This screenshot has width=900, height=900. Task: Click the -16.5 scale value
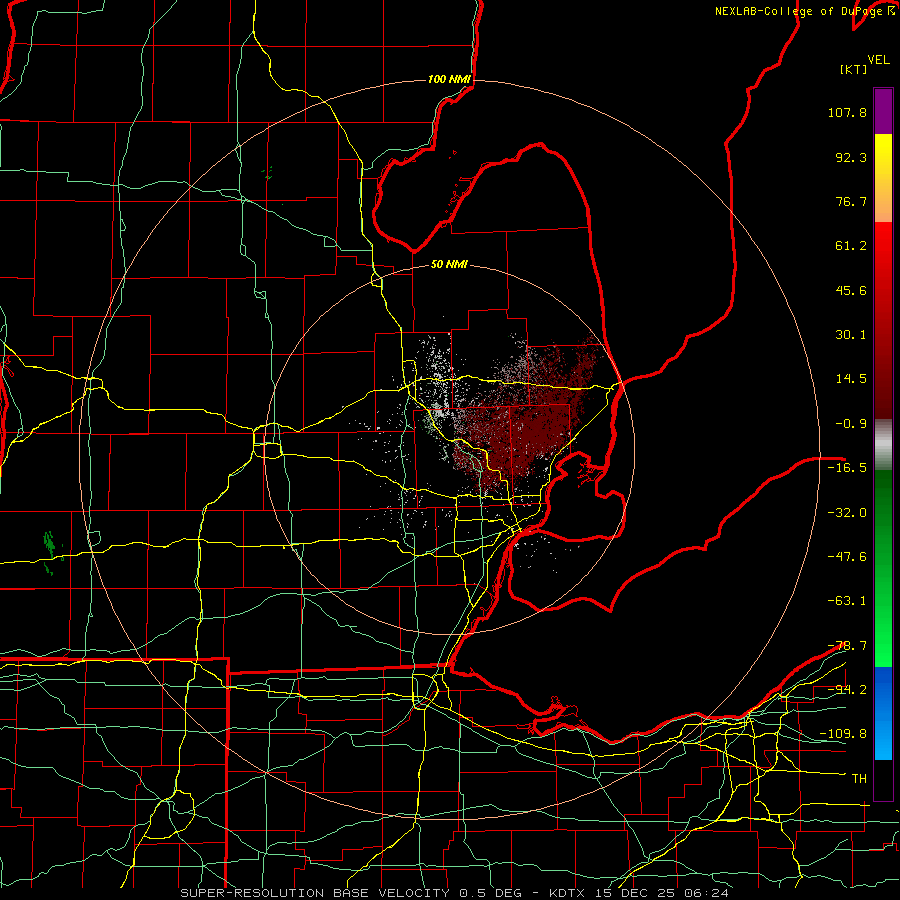click(x=847, y=468)
